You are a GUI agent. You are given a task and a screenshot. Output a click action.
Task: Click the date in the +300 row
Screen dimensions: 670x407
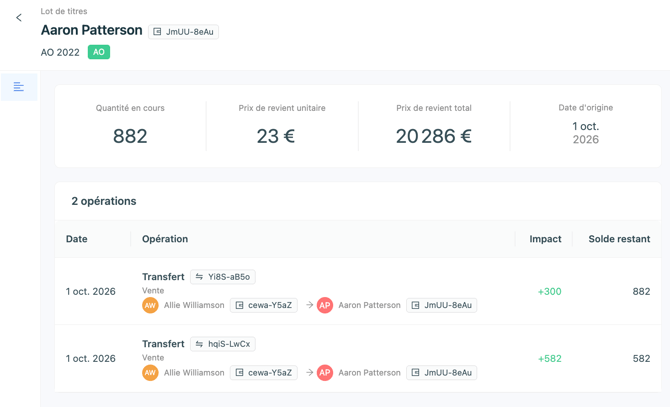(91, 292)
